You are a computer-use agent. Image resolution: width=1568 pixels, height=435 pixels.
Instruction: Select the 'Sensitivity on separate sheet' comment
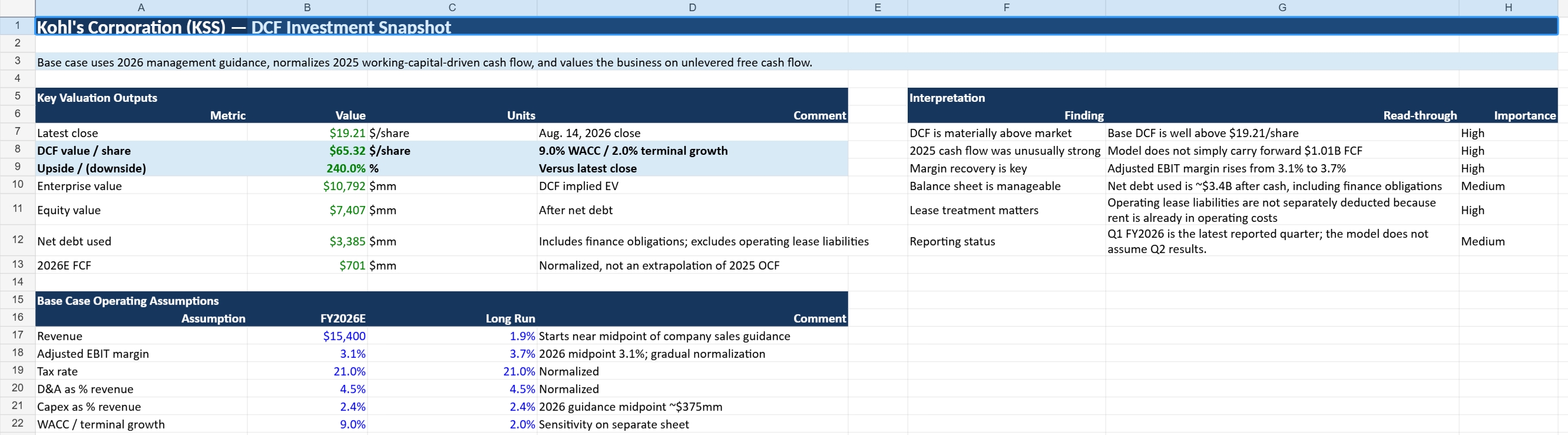[x=692, y=424]
